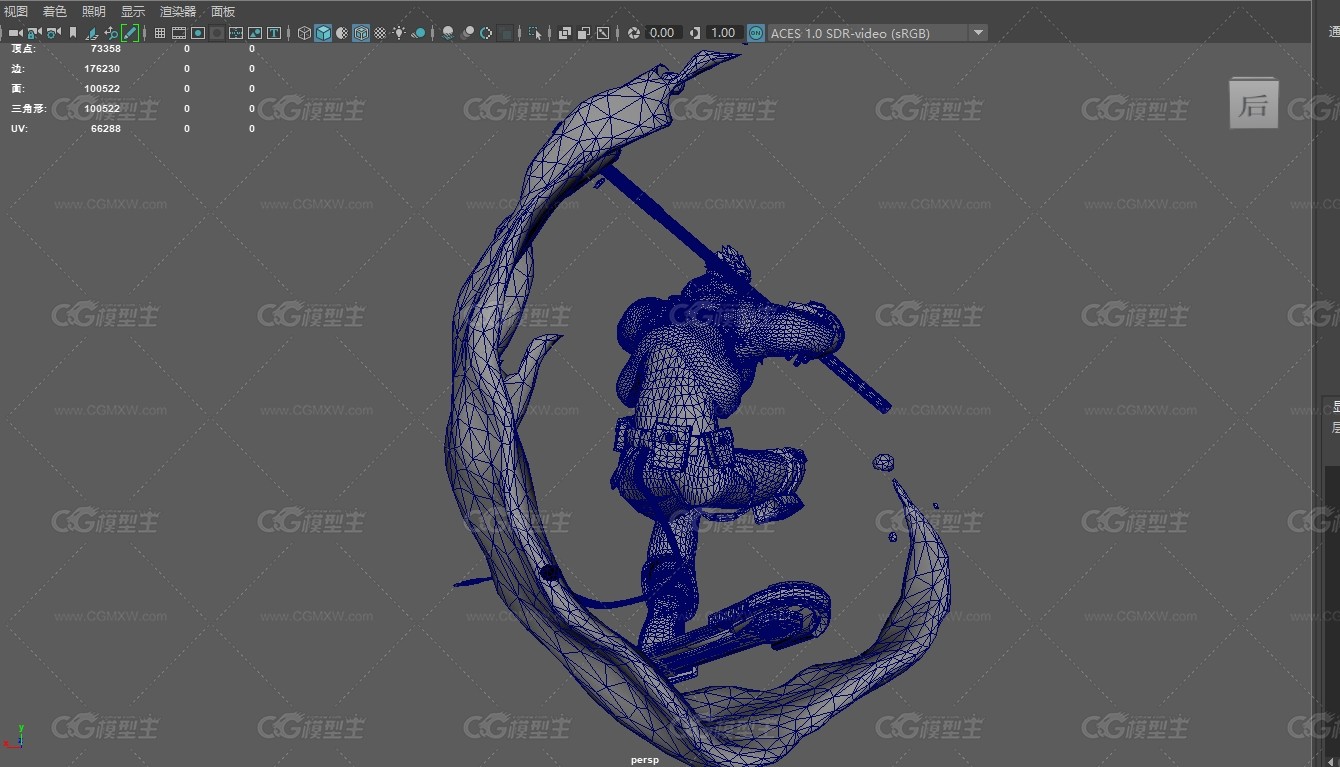Click the XYZ axis indicator gizmo

coord(14,737)
